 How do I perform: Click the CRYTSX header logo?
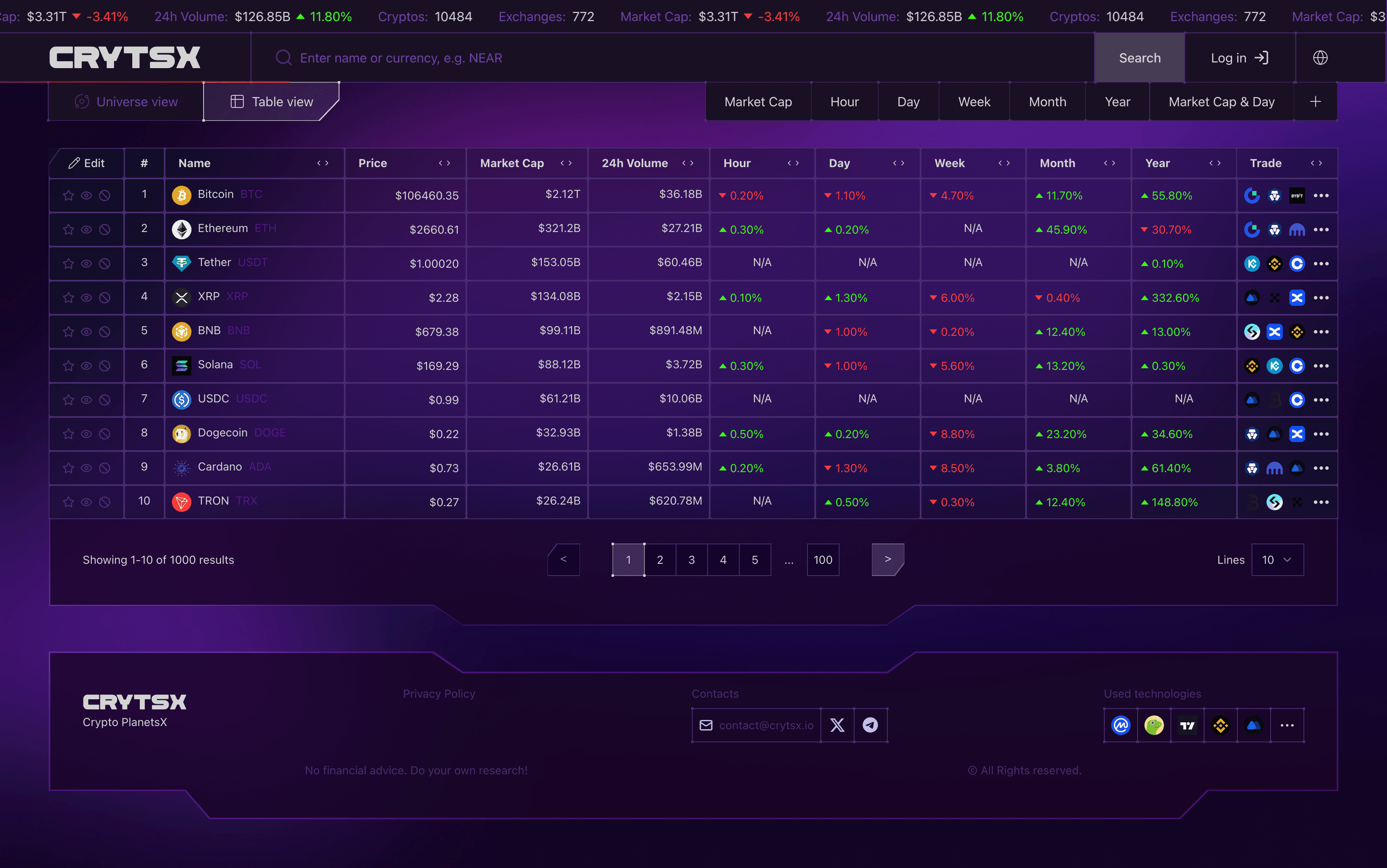click(125, 58)
